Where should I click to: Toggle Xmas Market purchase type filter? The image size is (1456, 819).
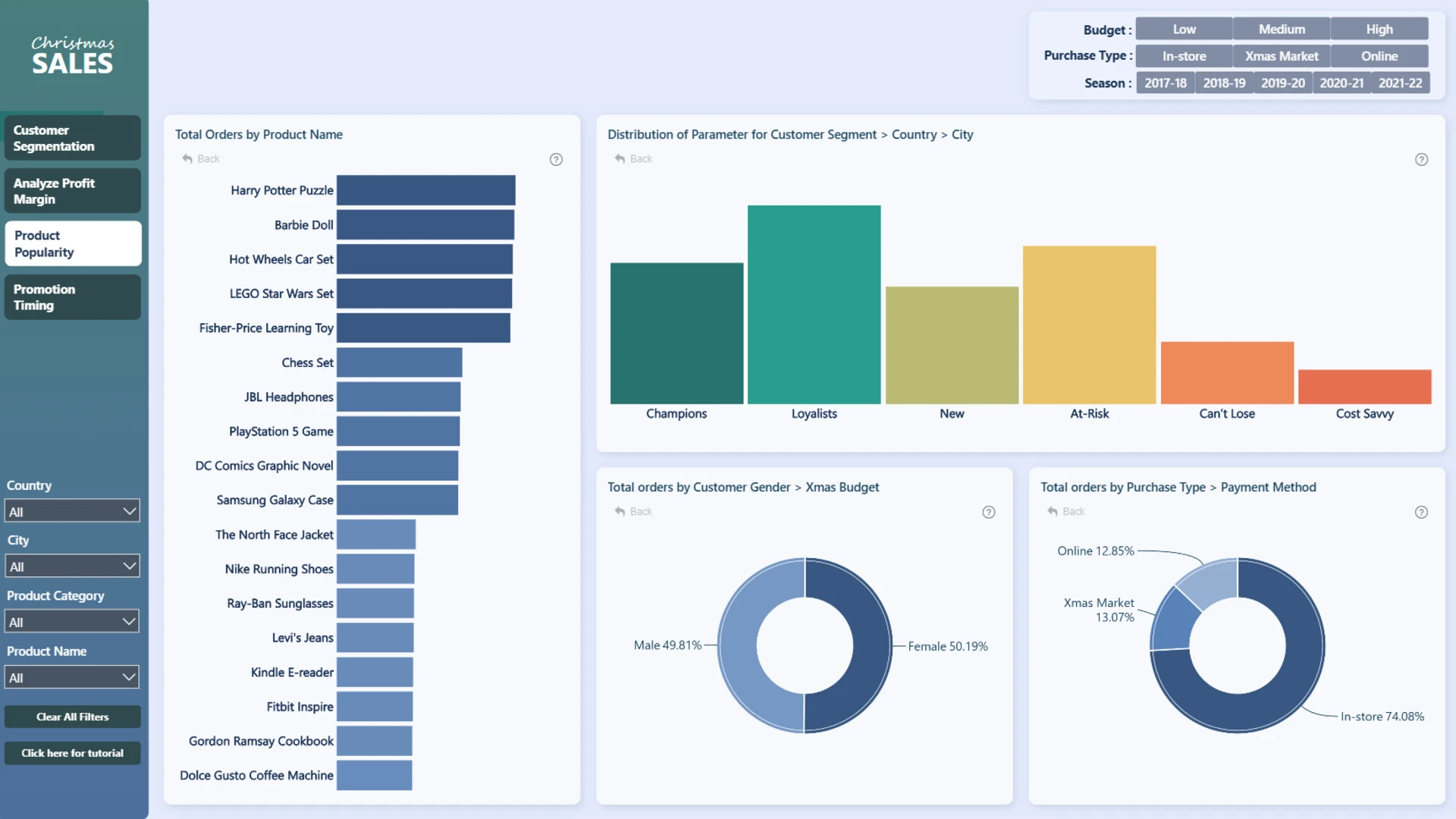(x=1282, y=56)
